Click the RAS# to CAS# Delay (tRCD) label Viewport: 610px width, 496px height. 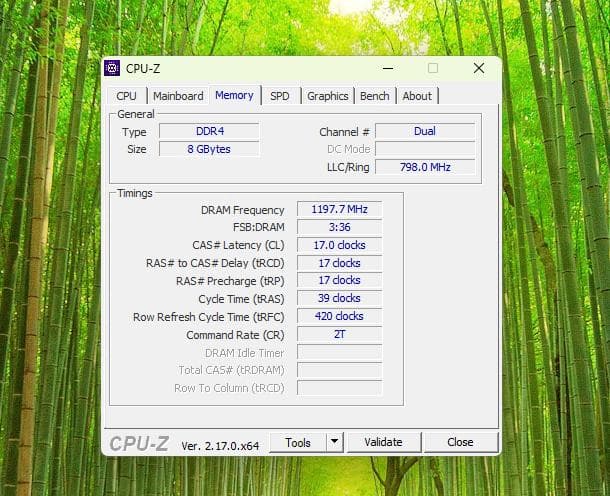(215, 263)
